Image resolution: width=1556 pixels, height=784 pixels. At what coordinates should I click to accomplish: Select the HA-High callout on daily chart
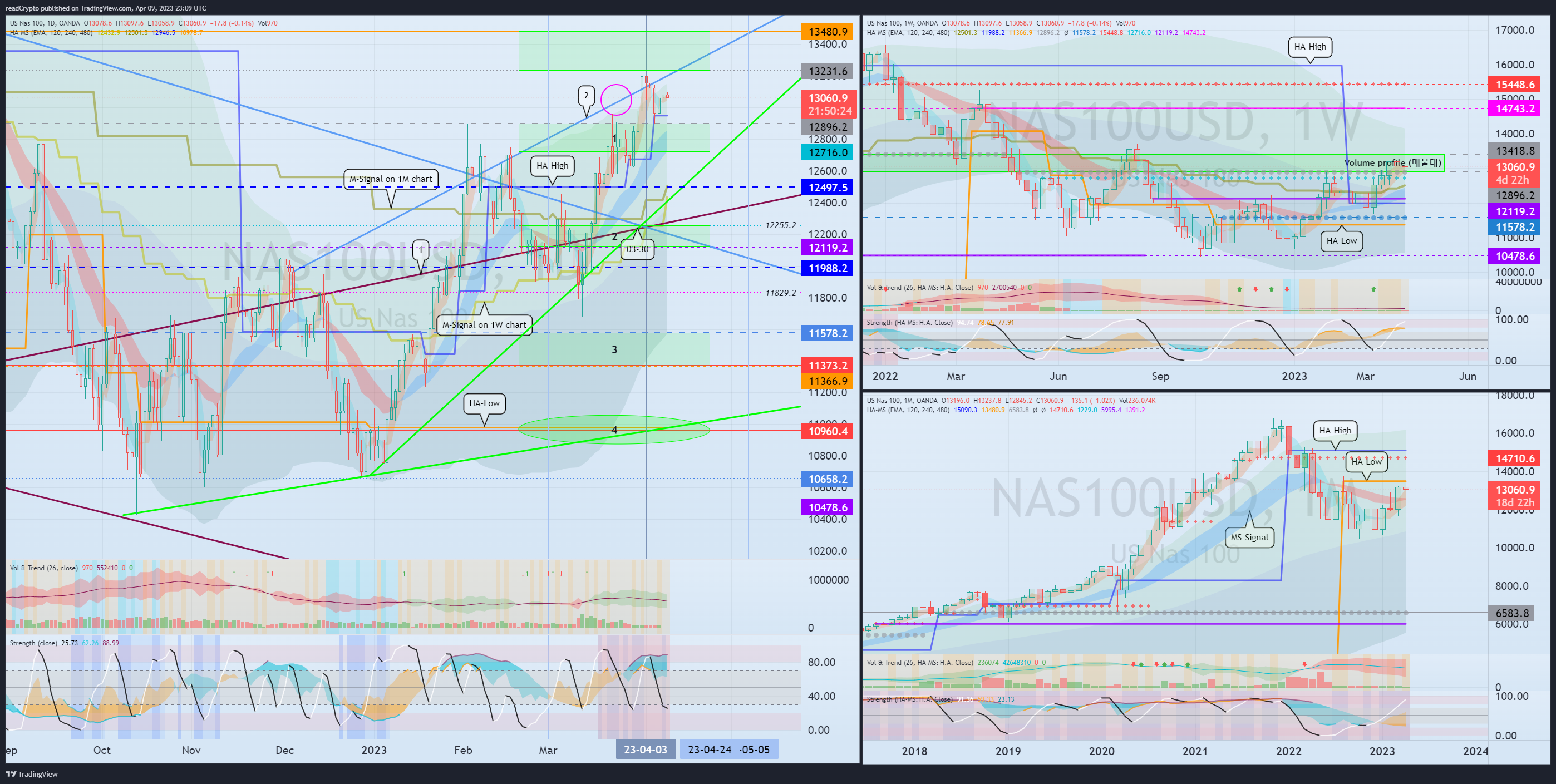[x=552, y=165]
